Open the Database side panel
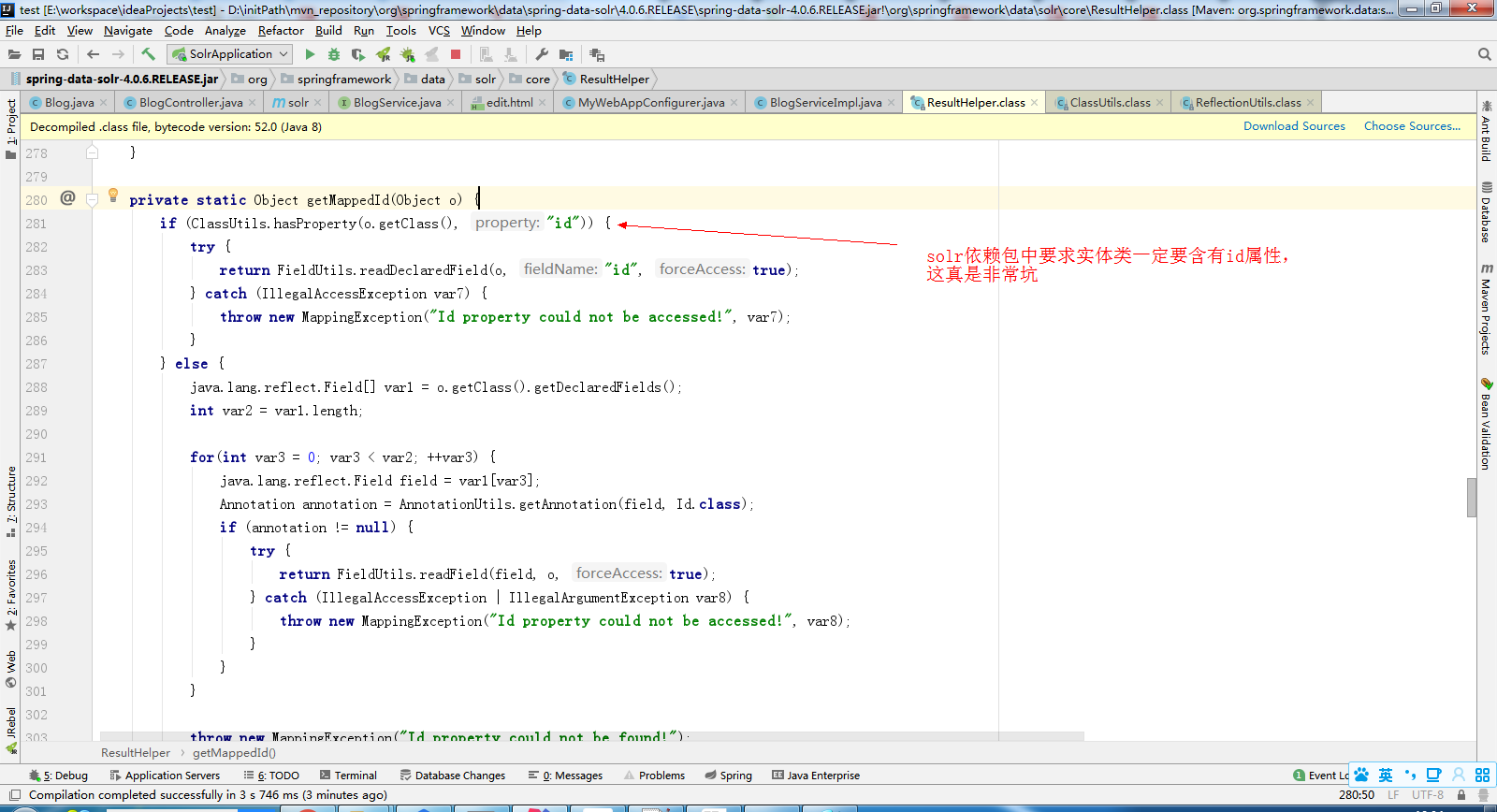This screenshot has width=1497, height=812. point(1486,213)
